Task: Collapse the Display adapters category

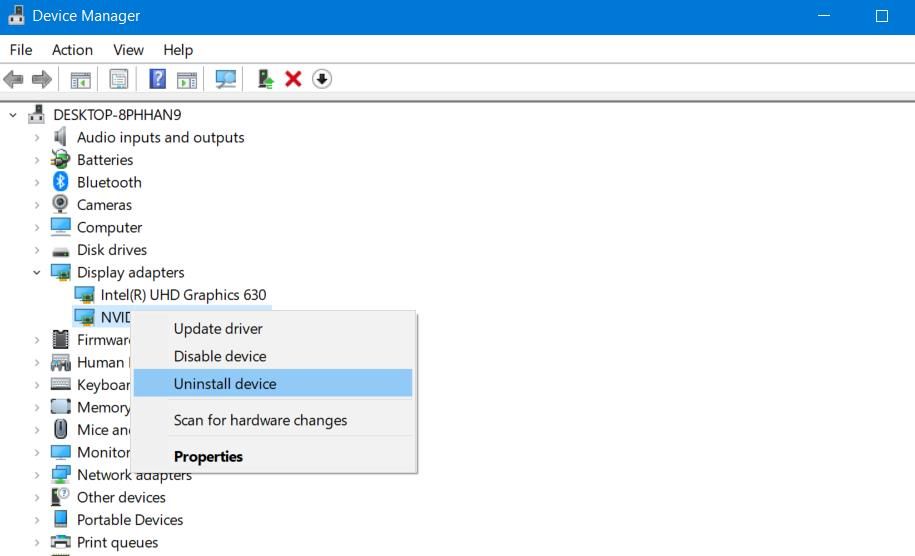Action: click(x=37, y=272)
